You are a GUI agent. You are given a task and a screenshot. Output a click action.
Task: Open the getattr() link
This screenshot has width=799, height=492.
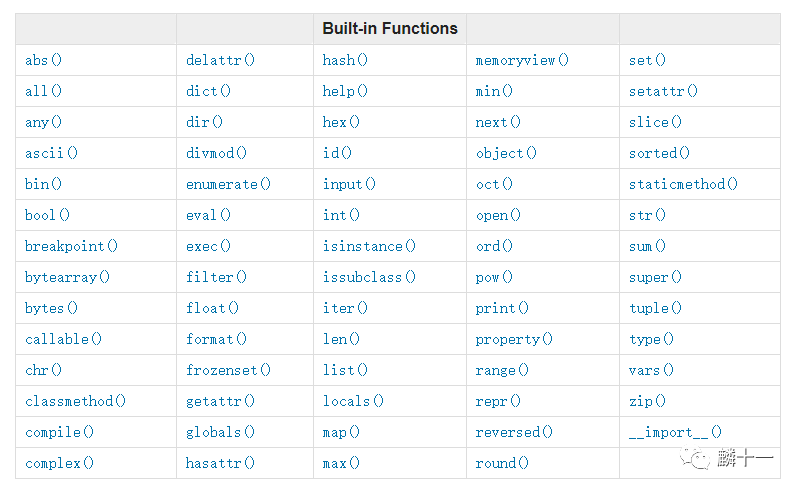[220, 401]
